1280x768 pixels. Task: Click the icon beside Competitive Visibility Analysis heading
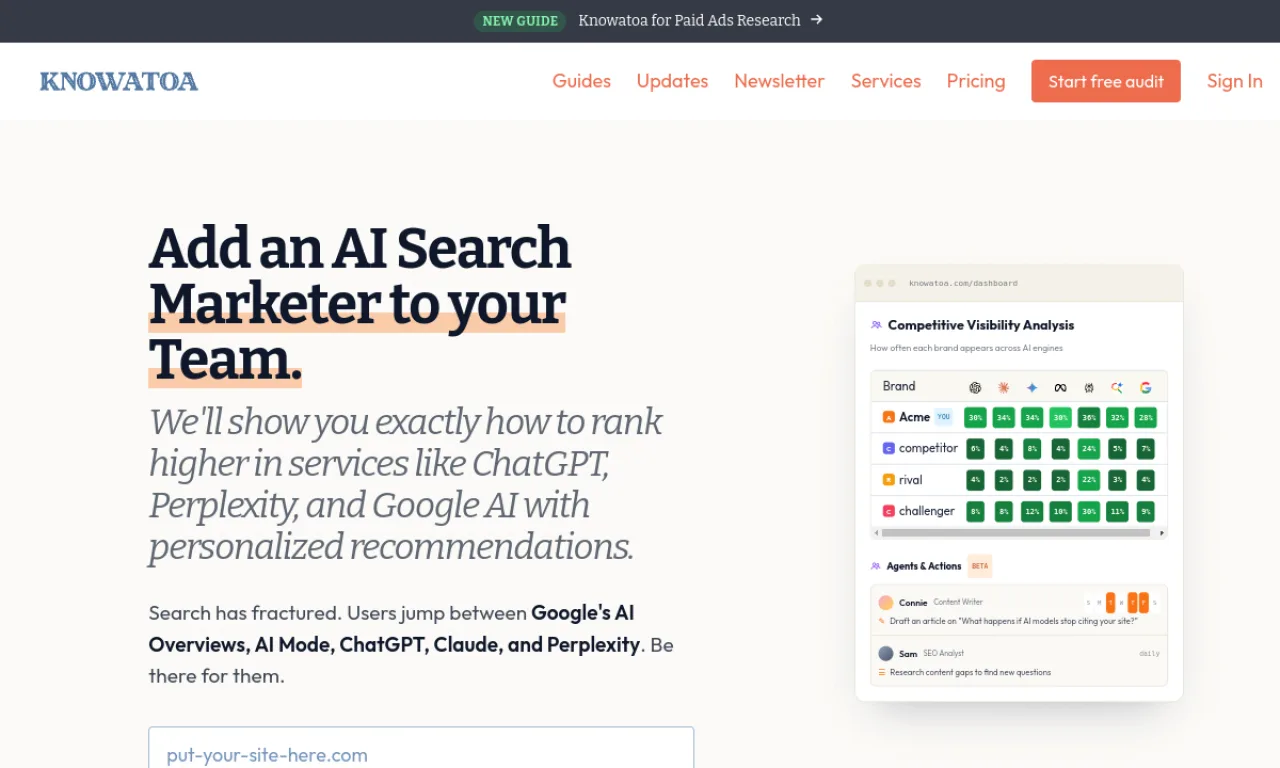pyautogui.click(x=876, y=325)
